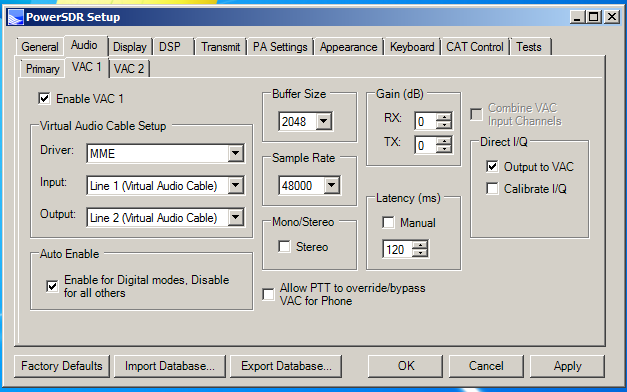Click Import Database button
This screenshot has width=627, height=392.
tap(170, 366)
